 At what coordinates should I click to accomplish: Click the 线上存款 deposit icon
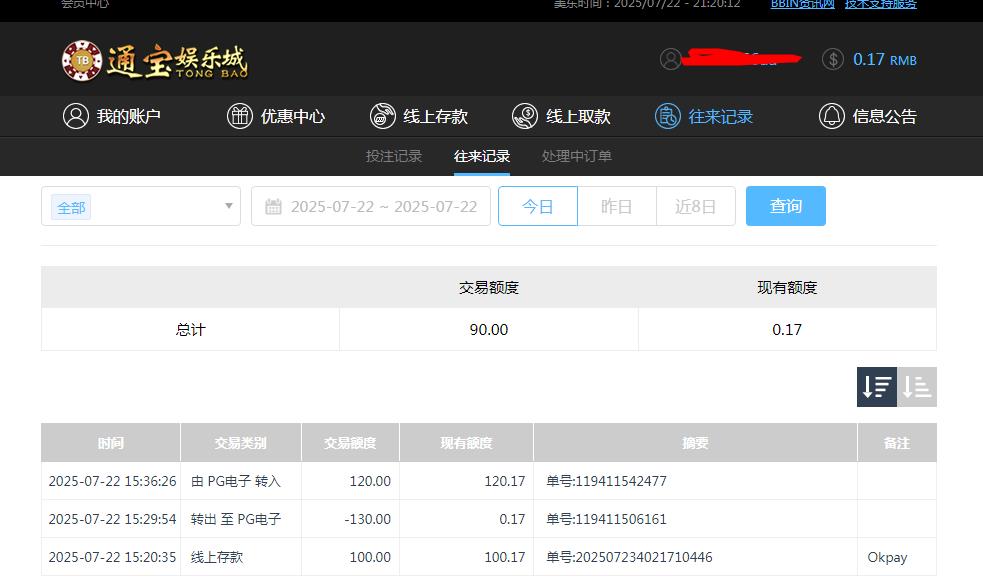tap(382, 116)
